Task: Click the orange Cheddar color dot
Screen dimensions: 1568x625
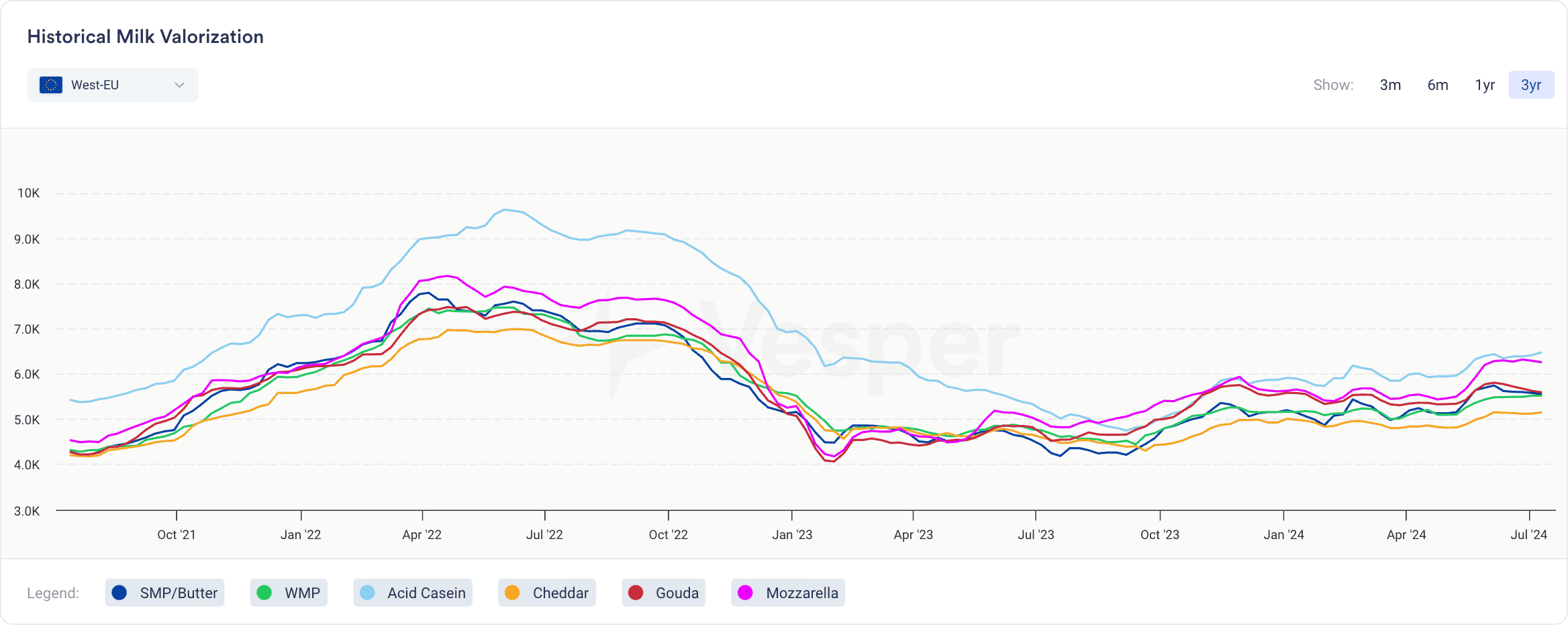Action: pyautogui.click(x=512, y=593)
